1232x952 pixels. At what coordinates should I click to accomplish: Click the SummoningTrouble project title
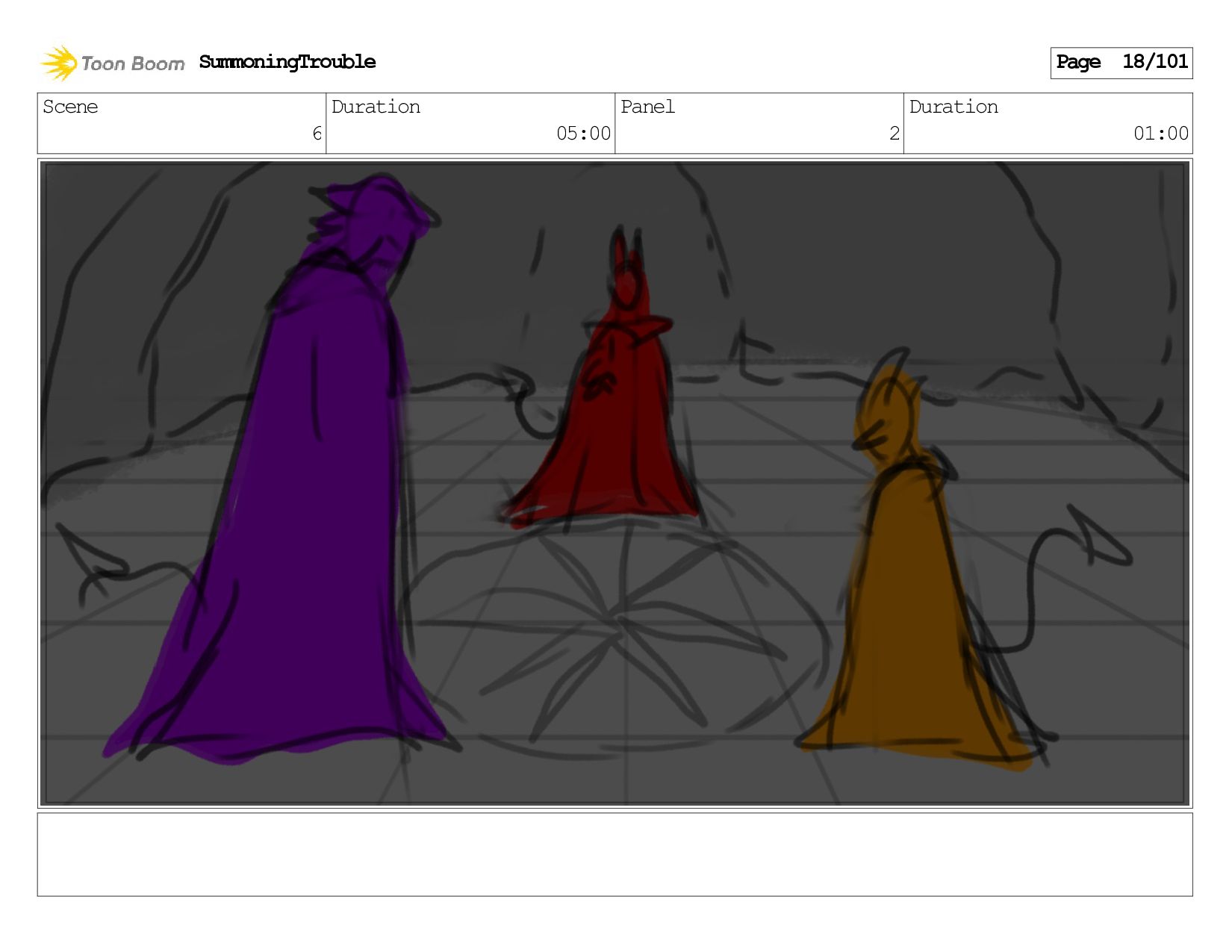287,62
